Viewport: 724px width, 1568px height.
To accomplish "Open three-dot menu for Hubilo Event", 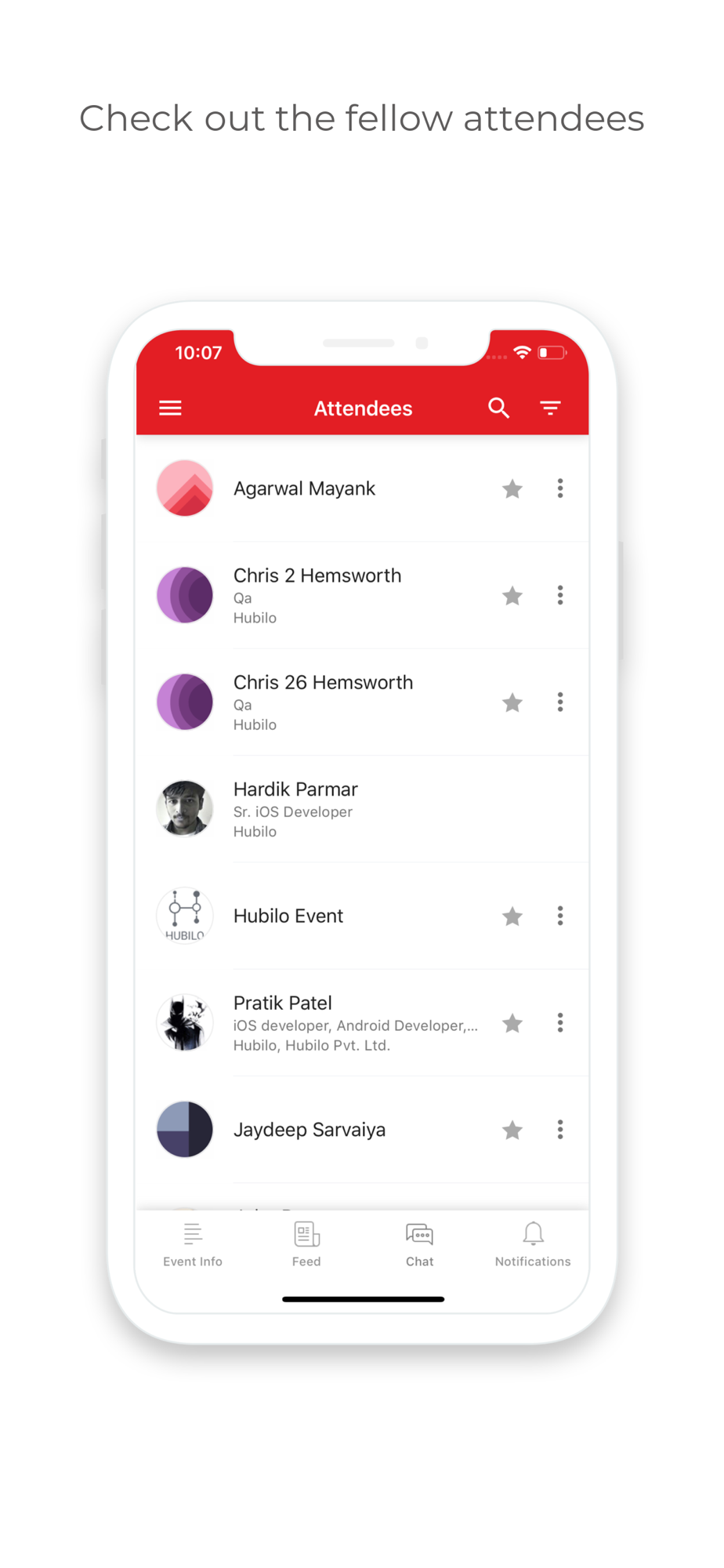I will (x=560, y=916).
